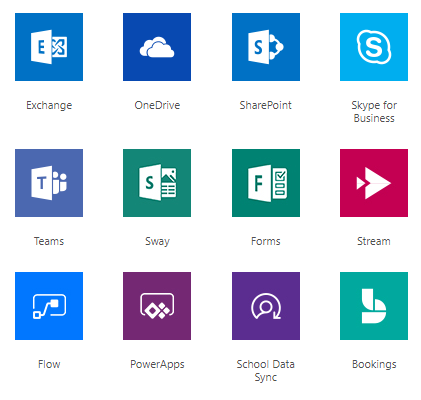This screenshot has height=400, width=421.
Task: Click the School Data Sync label
Action: pyautogui.click(x=266, y=371)
